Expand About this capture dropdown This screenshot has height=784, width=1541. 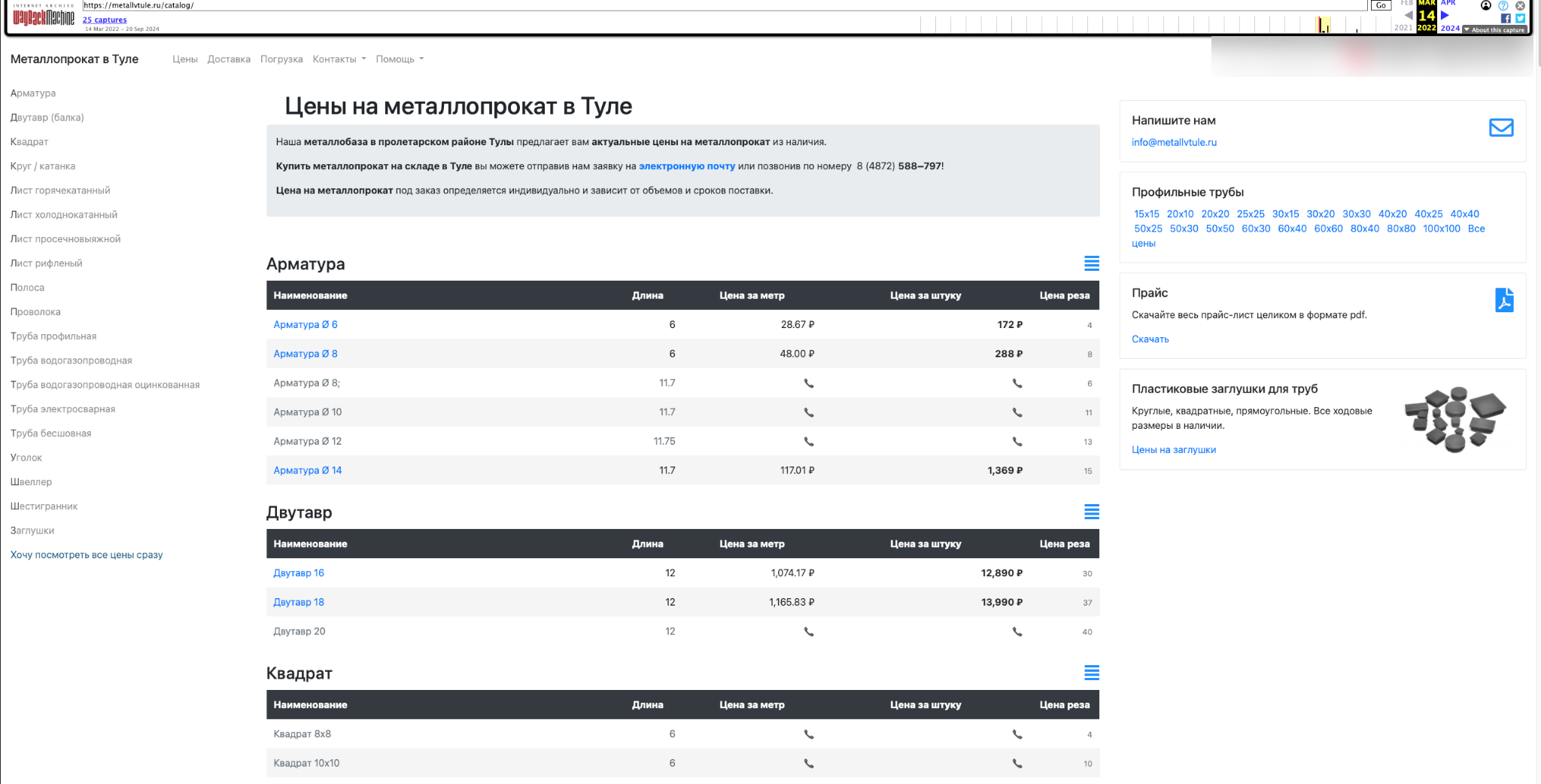point(1494,30)
